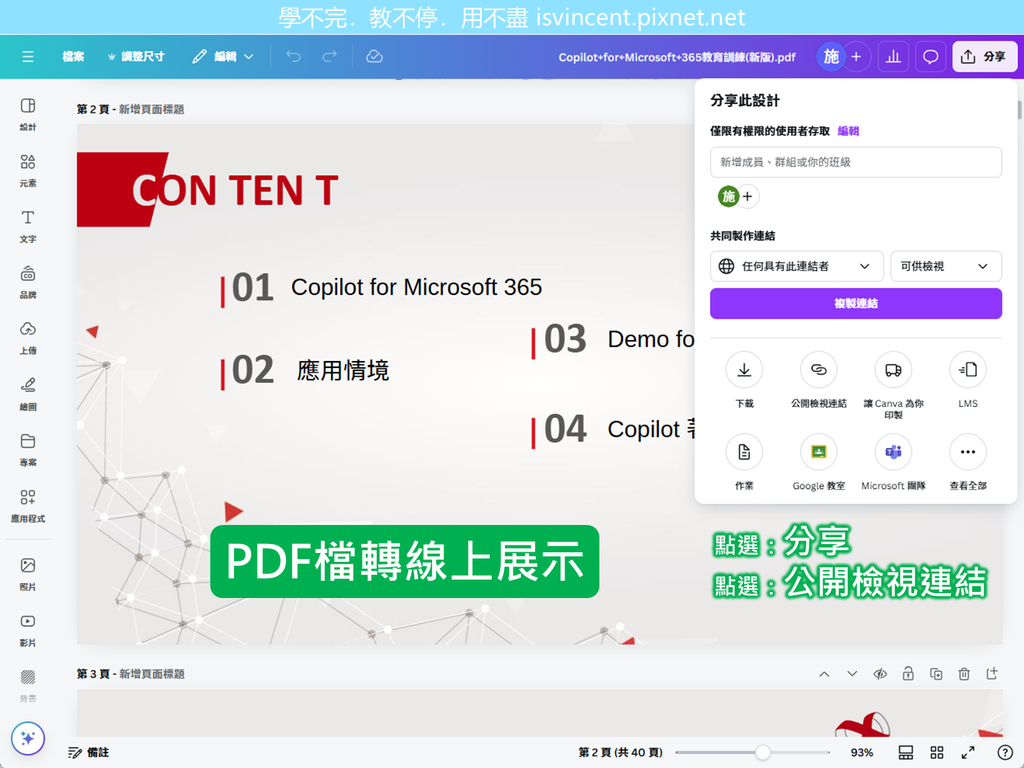Screen dimensions: 1024x768
Task: Select the document title Copilot+for+Microsoft+365 pdf
Action: click(677, 57)
